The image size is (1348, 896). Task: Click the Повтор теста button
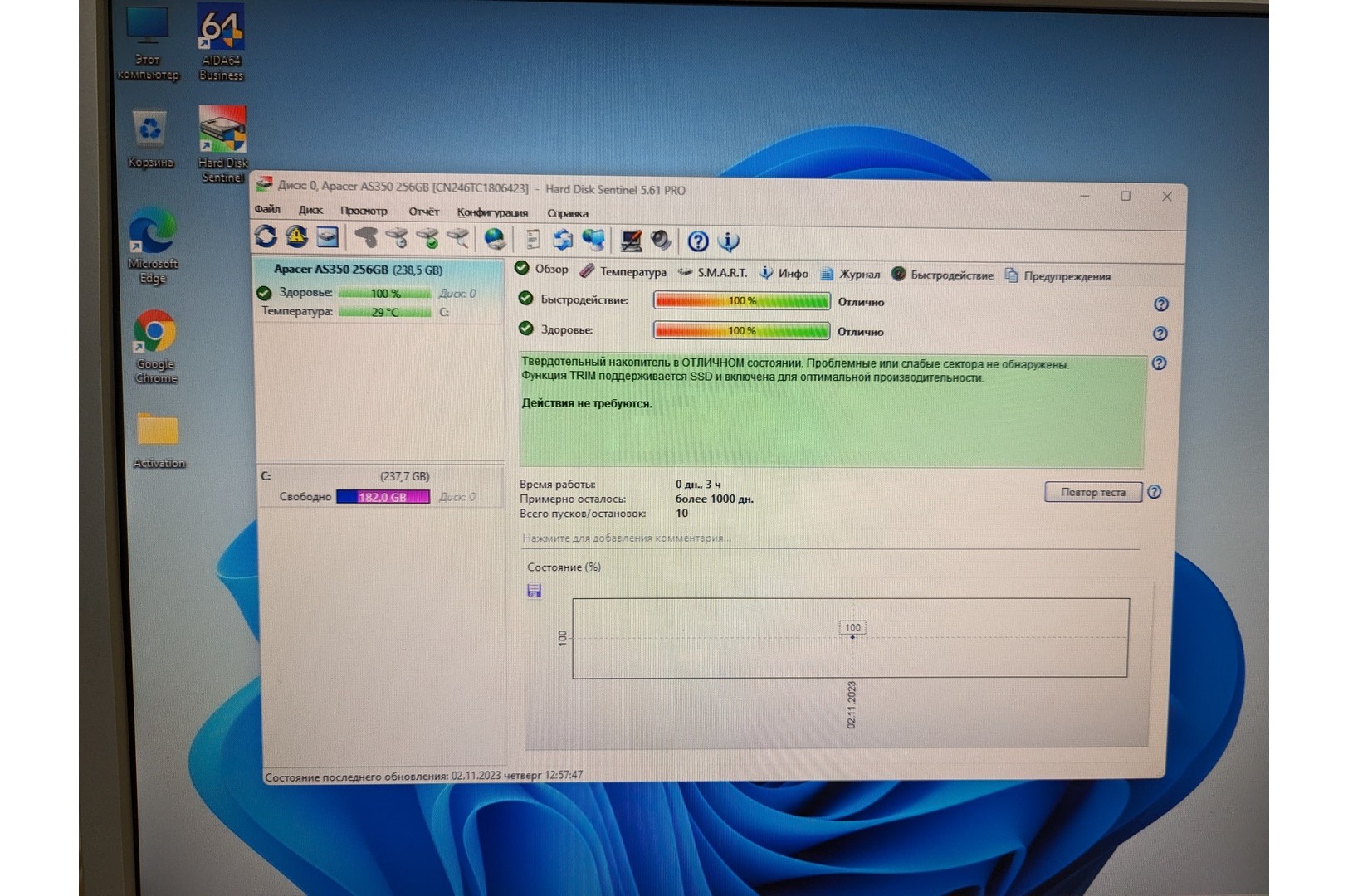(1093, 492)
